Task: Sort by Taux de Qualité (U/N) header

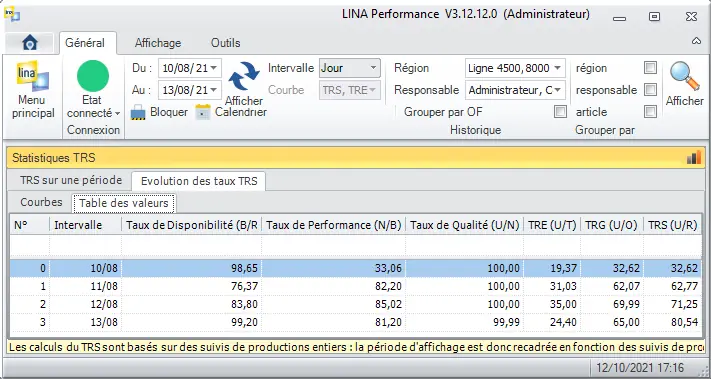Action: click(x=464, y=225)
